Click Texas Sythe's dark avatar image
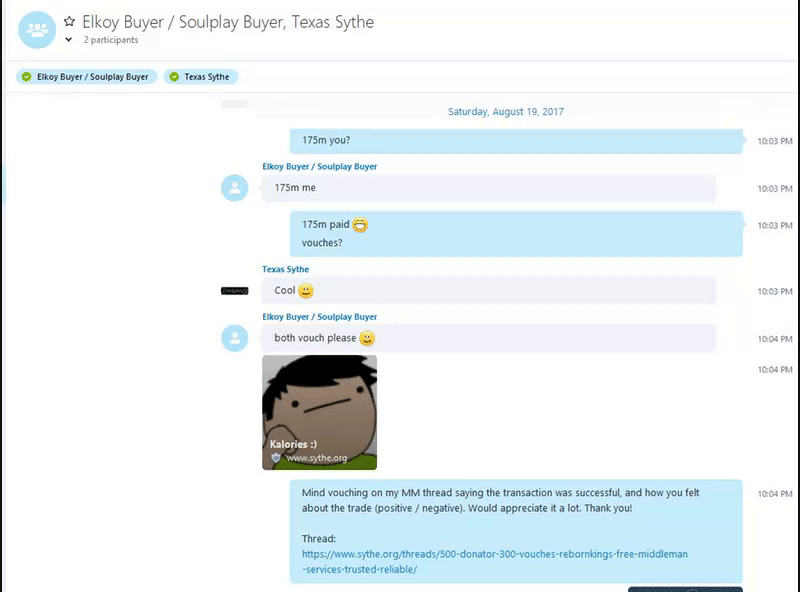The width and height of the screenshot is (800, 592). pos(235,291)
